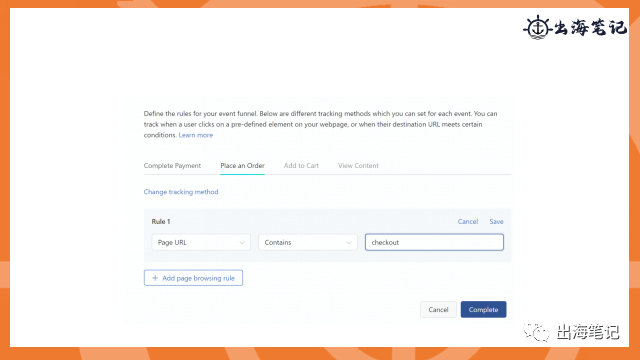The image size is (640, 360).
Task: Expand the Contains condition dropdown
Action: click(308, 242)
